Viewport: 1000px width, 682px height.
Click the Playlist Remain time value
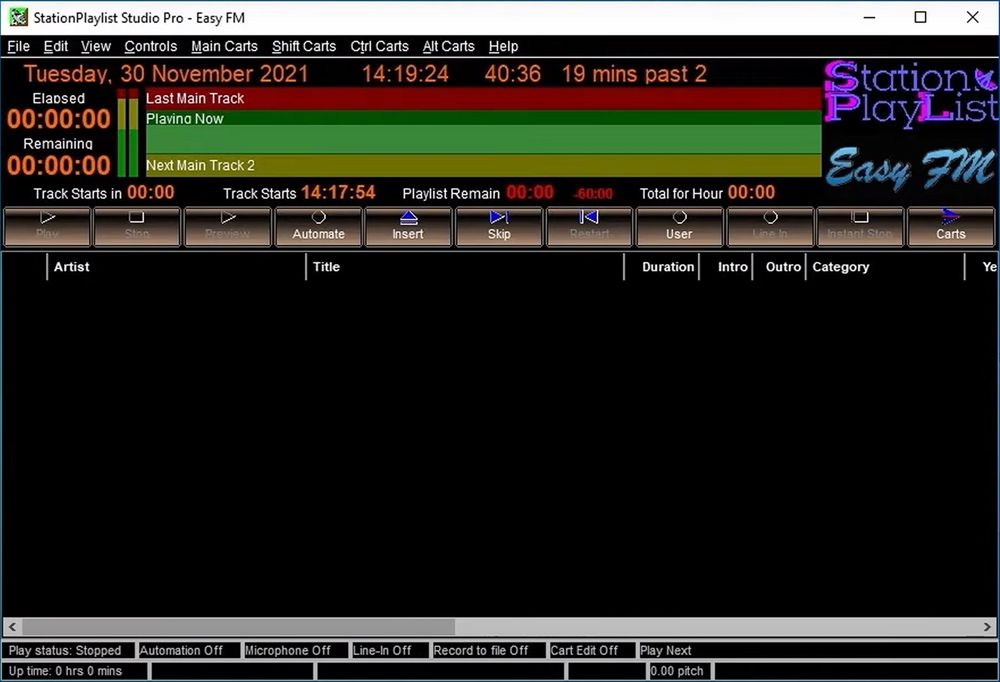point(530,193)
